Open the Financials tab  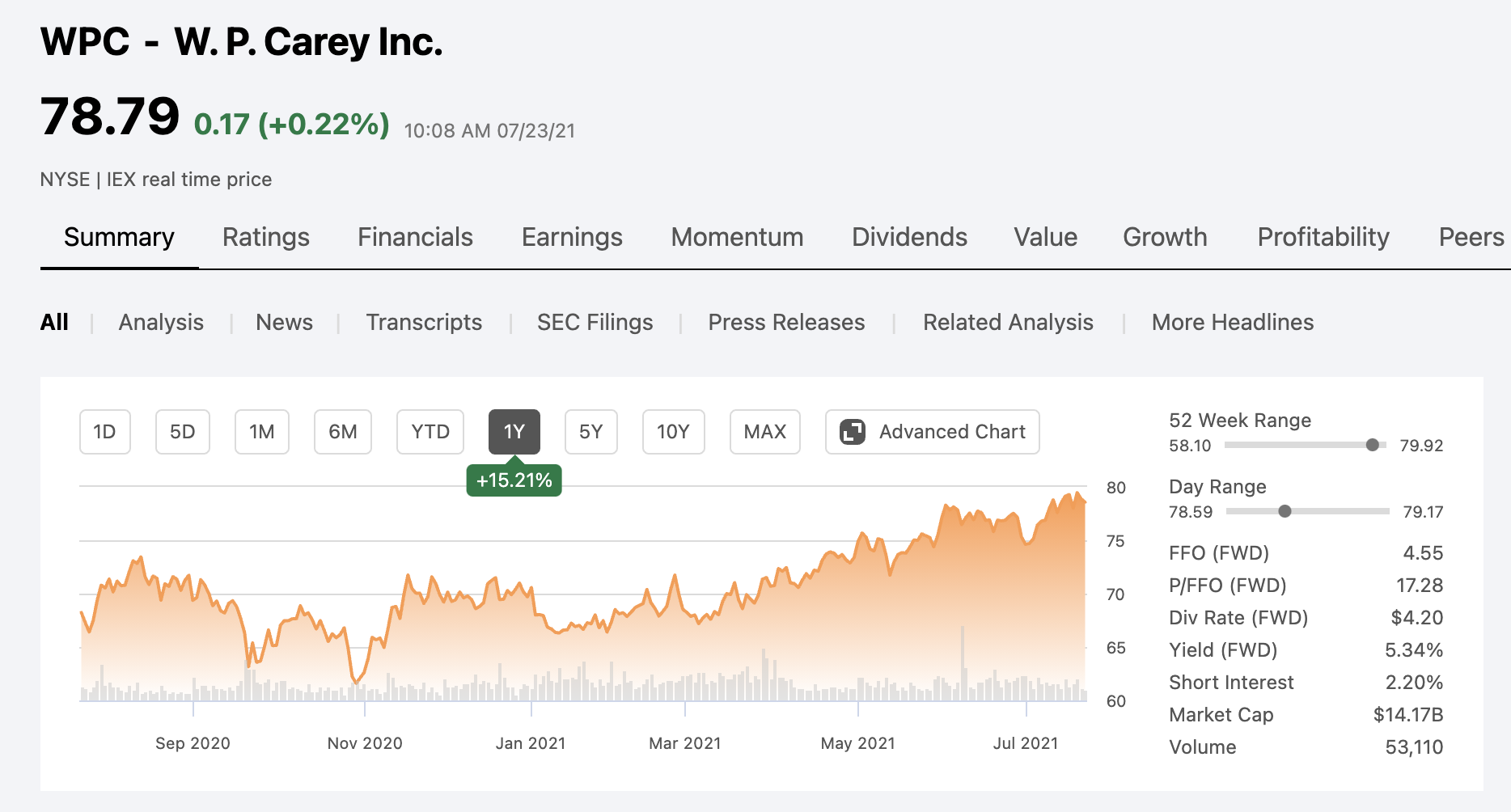click(415, 237)
